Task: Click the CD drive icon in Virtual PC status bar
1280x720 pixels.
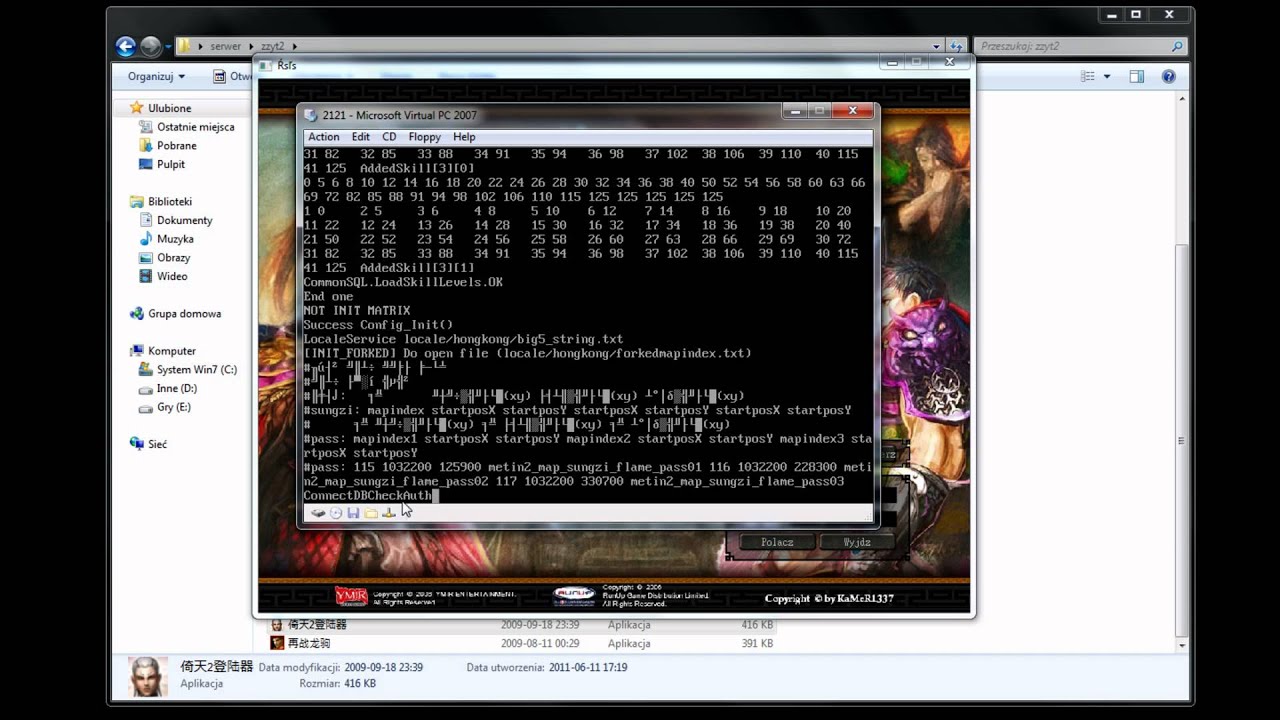Action: click(336, 513)
